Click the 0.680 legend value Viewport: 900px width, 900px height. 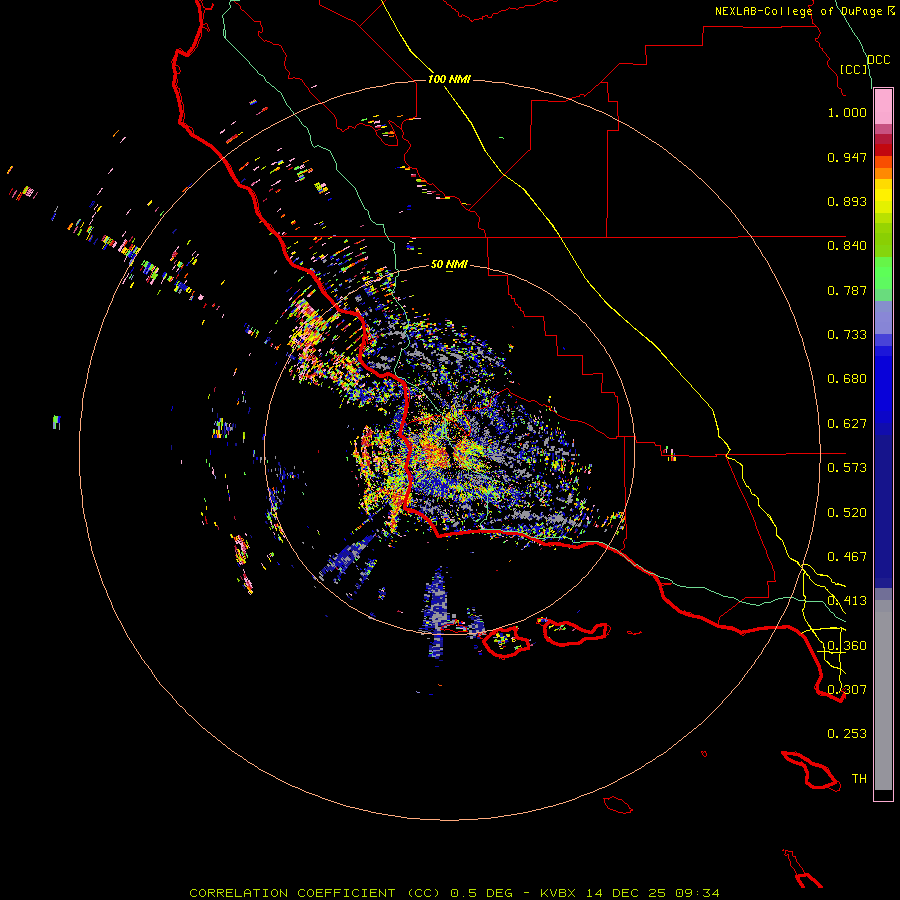[847, 379]
